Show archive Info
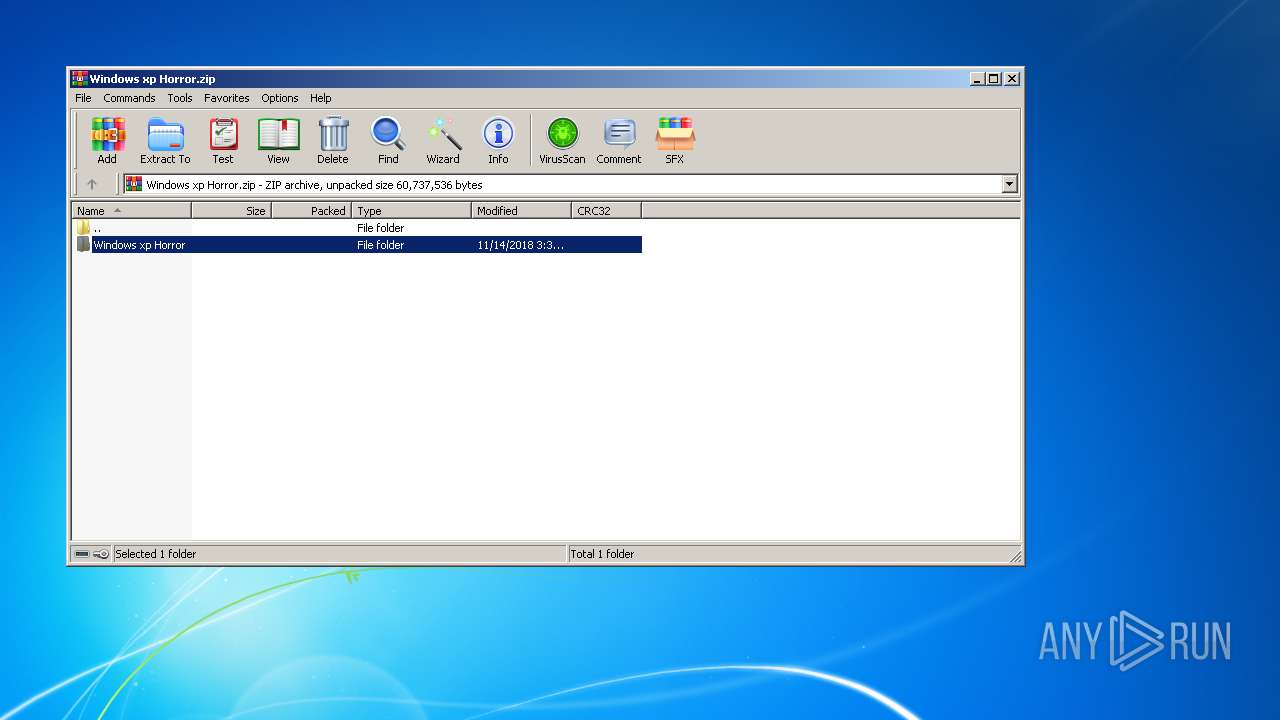The width and height of the screenshot is (1280, 720). pyautogui.click(x=498, y=140)
